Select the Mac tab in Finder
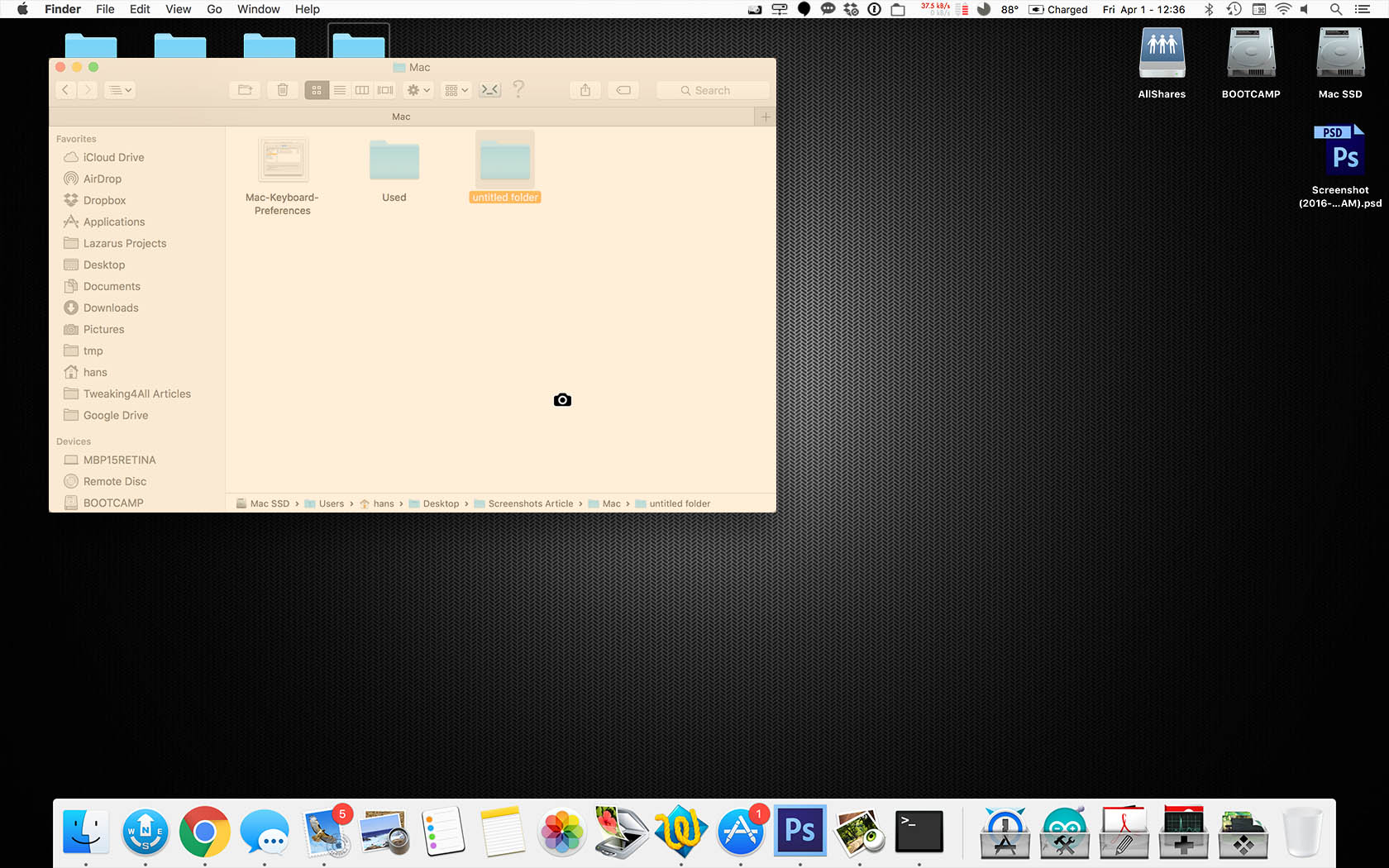This screenshot has height=868, width=1389. [402, 117]
